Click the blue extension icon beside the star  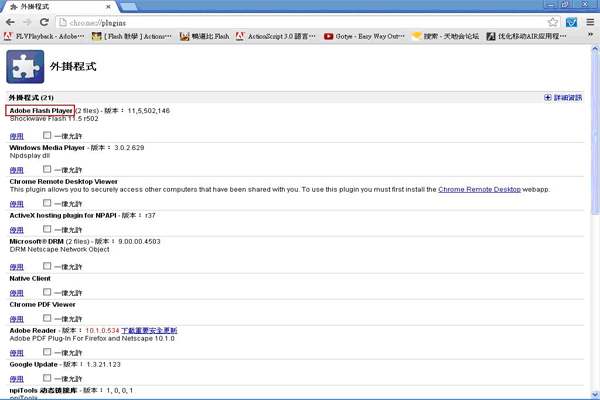click(571, 21)
